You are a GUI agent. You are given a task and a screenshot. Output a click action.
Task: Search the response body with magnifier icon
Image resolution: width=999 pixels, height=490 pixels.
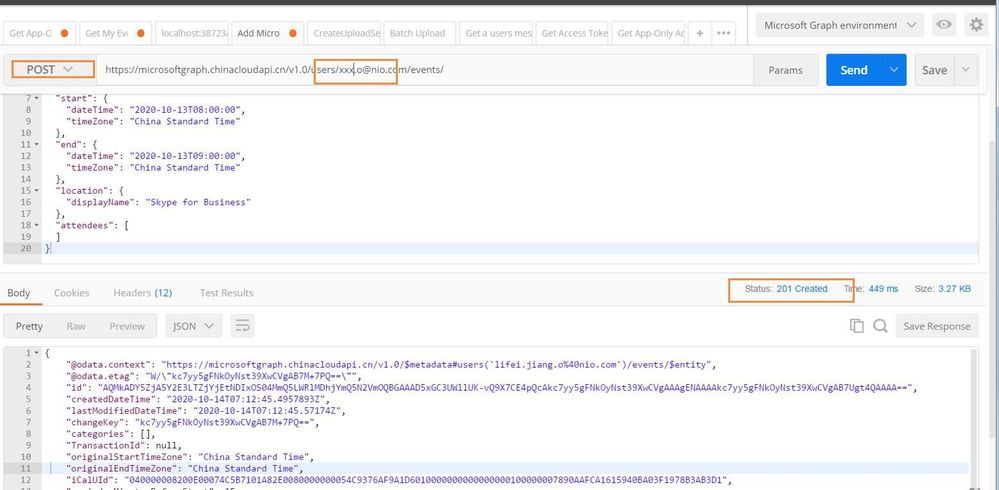point(880,326)
